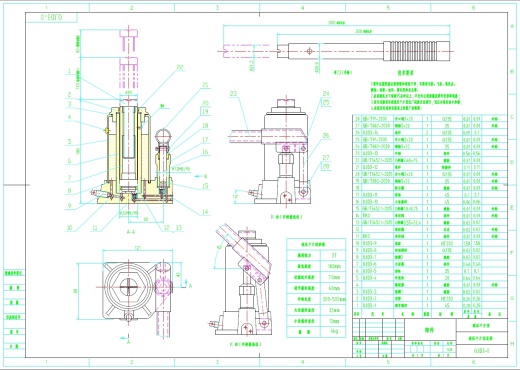The width and height of the screenshot is (520, 370).
Task: Select balloon number 14 callout
Action: click(x=205, y=212)
